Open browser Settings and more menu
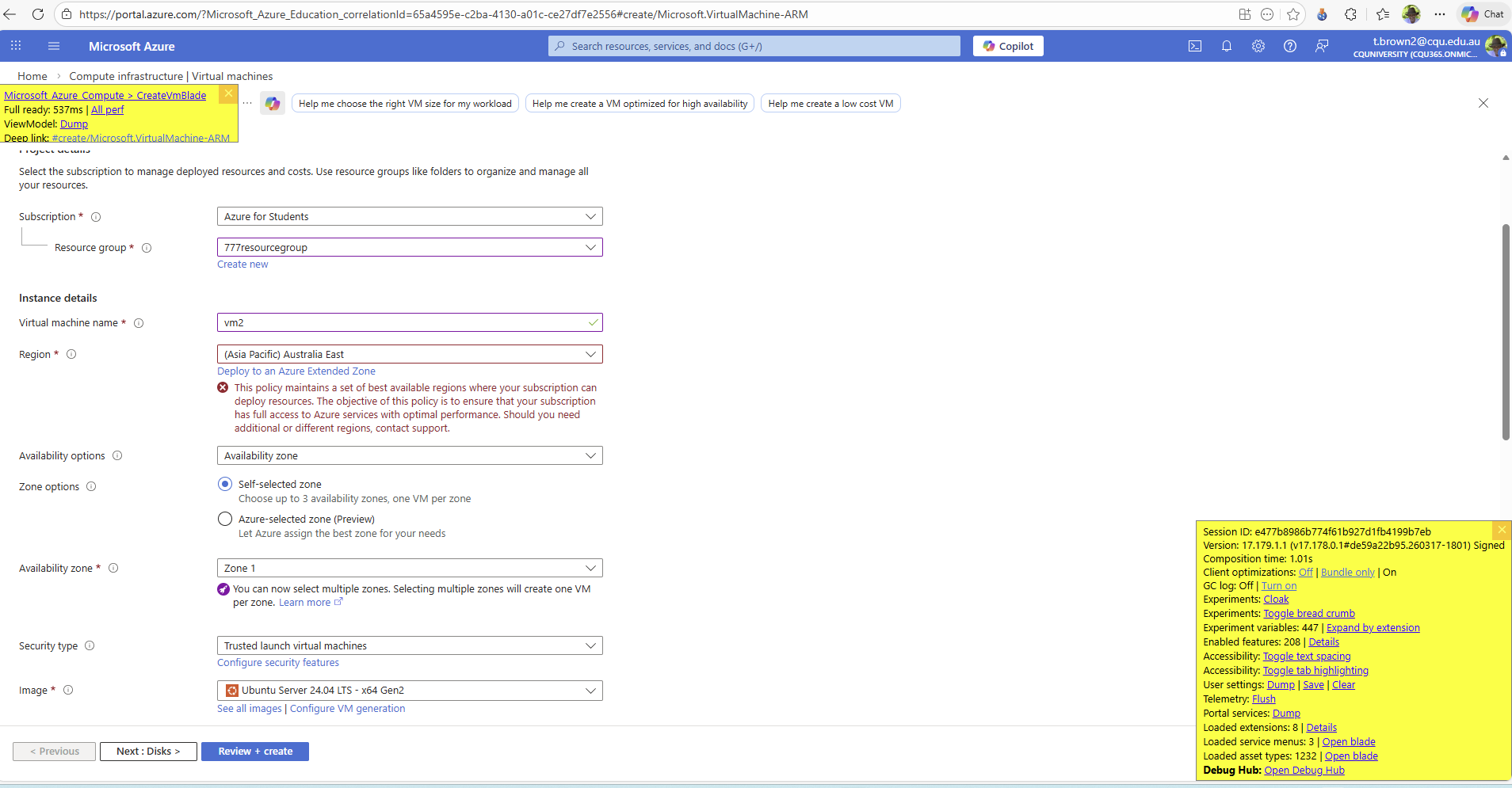This screenshot has height=788, width=1512. [1440, 14]
